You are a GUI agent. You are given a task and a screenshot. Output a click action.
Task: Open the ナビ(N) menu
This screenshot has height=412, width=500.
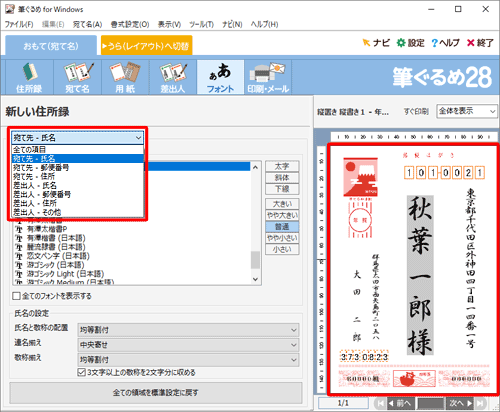point(232,24)
